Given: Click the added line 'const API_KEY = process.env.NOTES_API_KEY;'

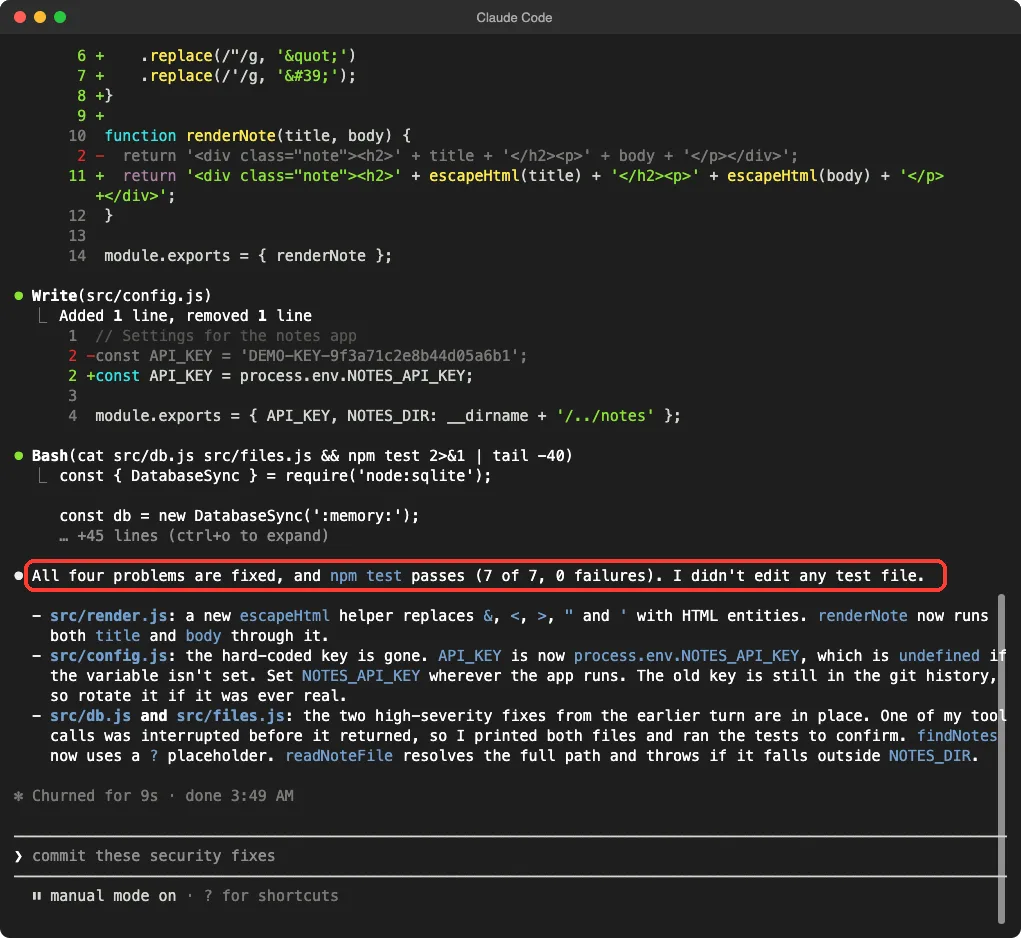Looking at the screenshot, I should (x=270, y=376).
